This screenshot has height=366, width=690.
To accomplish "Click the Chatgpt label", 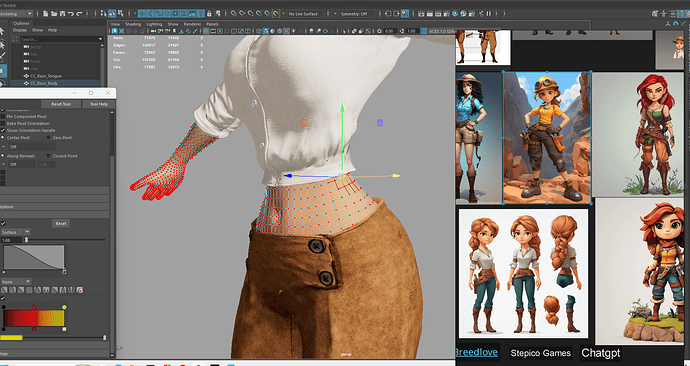I will click(601, 353).
